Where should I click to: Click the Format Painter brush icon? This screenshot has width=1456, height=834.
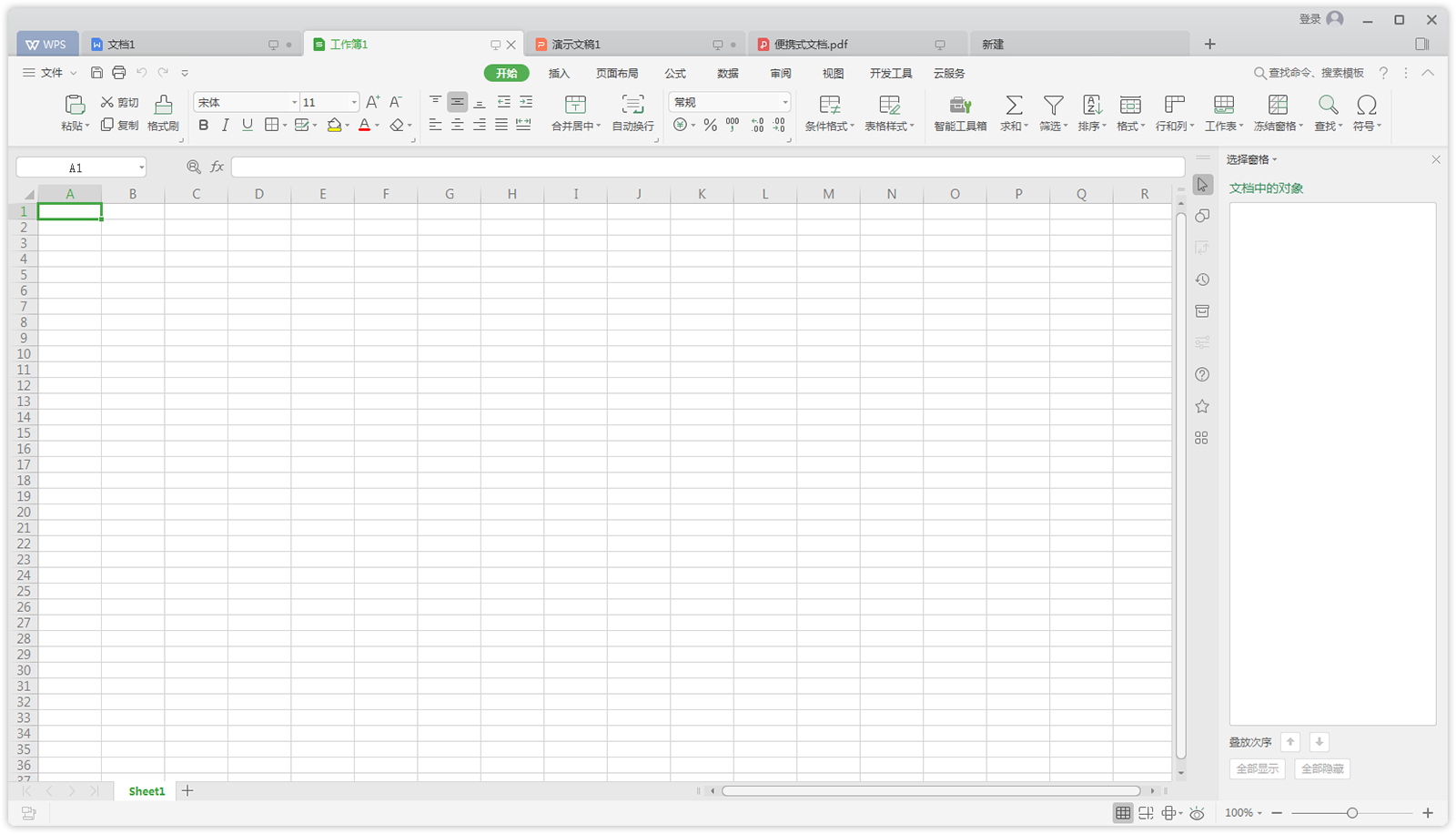point(163,105)
